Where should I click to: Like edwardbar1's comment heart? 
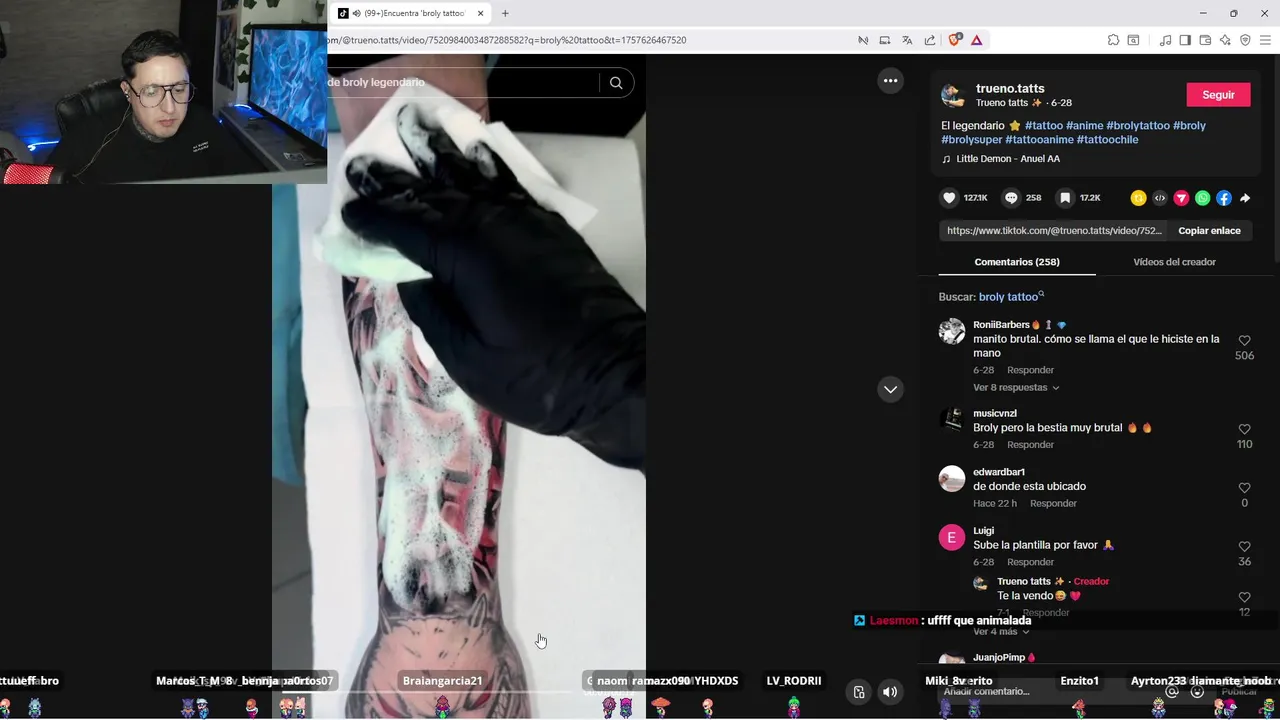[1244, 488]
